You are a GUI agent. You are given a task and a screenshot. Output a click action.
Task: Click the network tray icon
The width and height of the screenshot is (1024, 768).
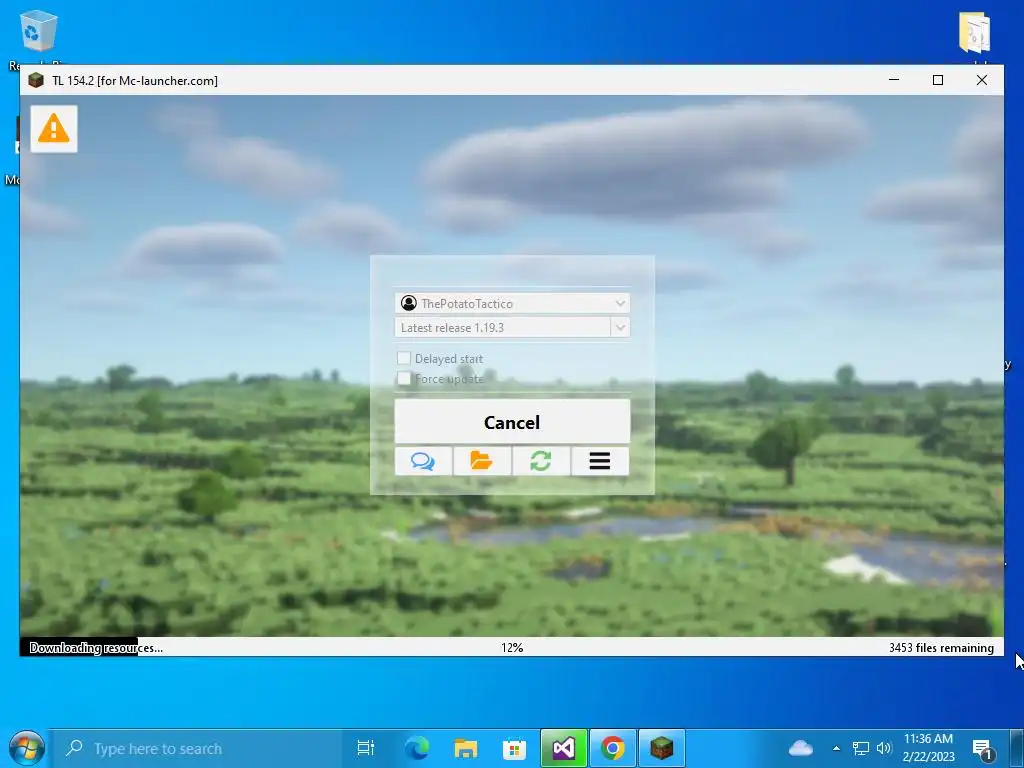coord(861,748)
